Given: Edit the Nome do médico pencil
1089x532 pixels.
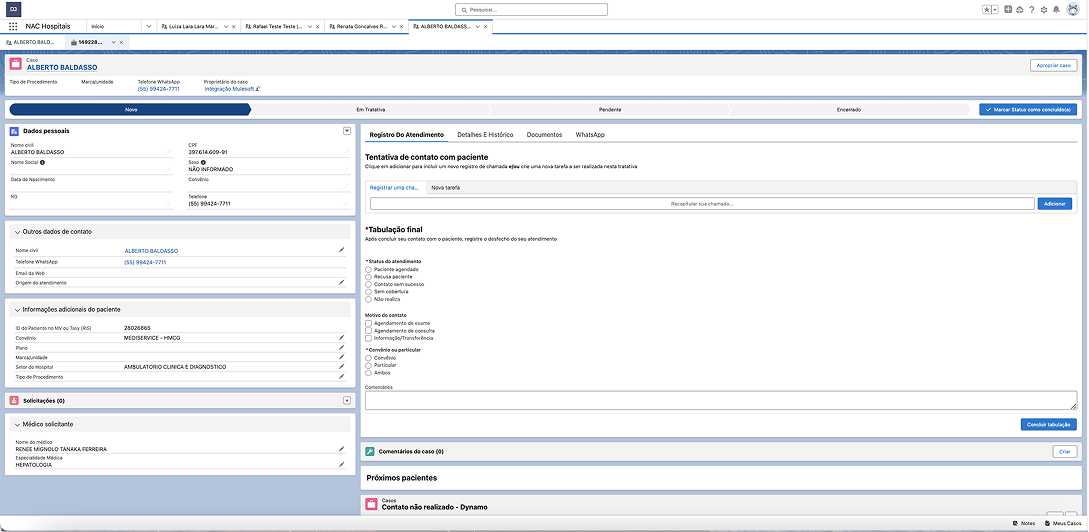Looking at the screenshot, I should [x=341, y=449].
